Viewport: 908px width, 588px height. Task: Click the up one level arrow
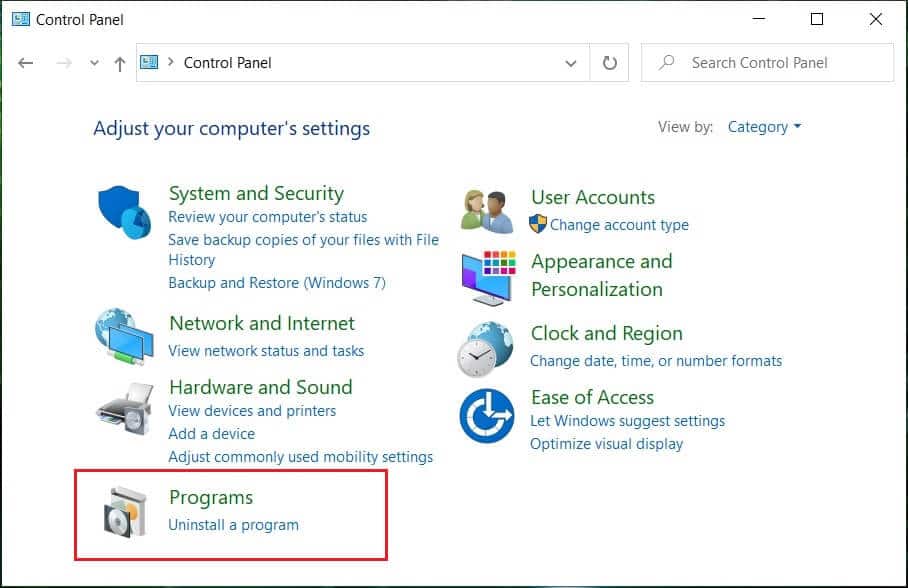pyautogui.click(x=118, y=62)
